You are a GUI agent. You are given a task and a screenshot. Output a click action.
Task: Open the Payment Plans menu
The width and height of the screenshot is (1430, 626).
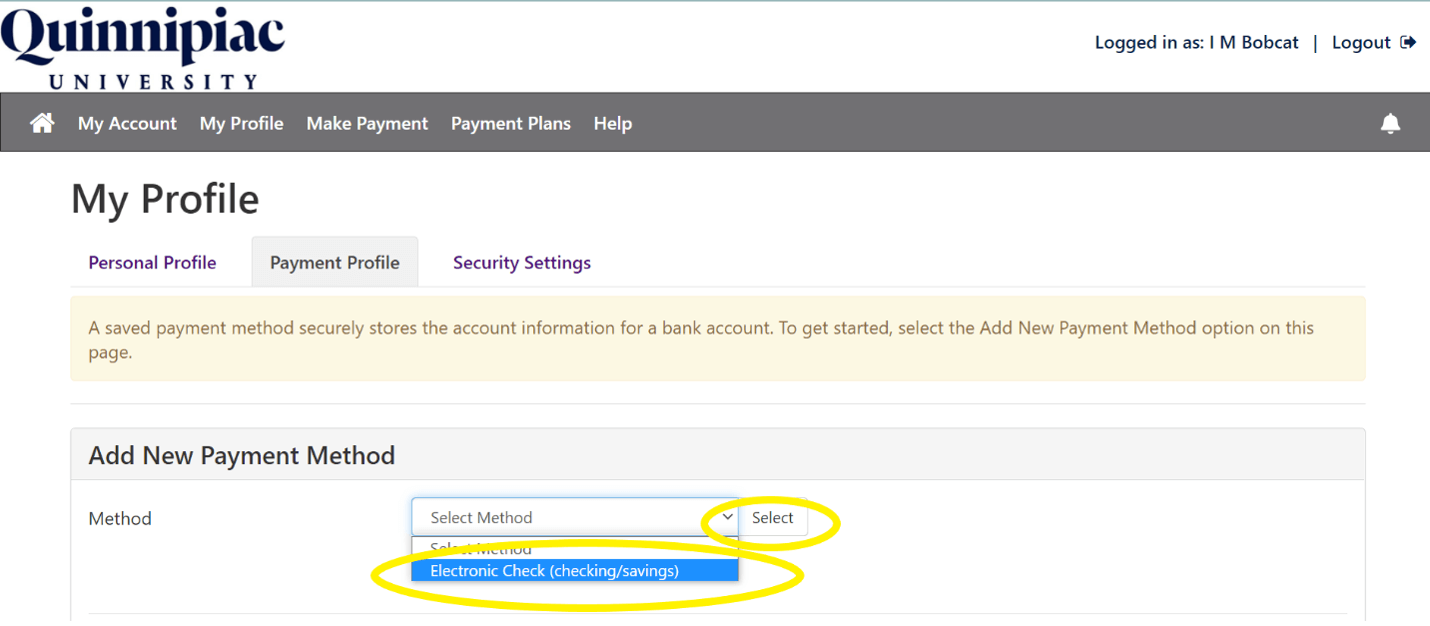(x=511, y=122)
